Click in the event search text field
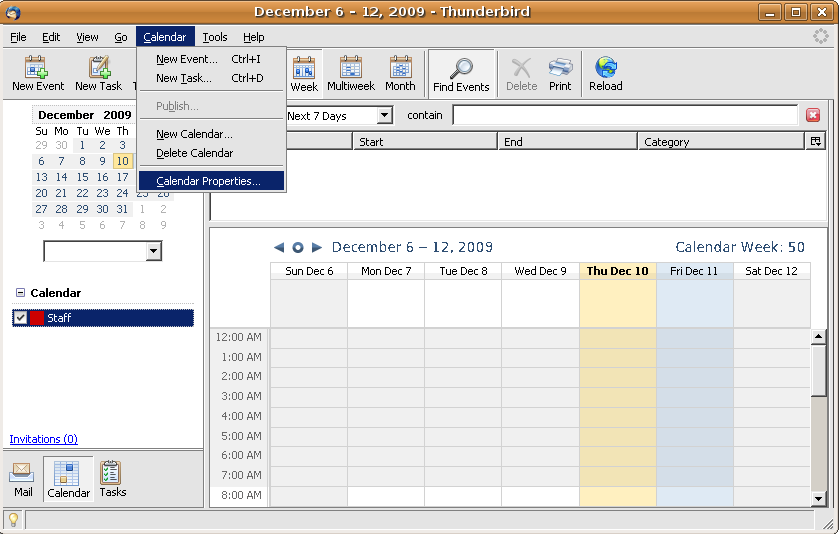 [x=626, y=115]
